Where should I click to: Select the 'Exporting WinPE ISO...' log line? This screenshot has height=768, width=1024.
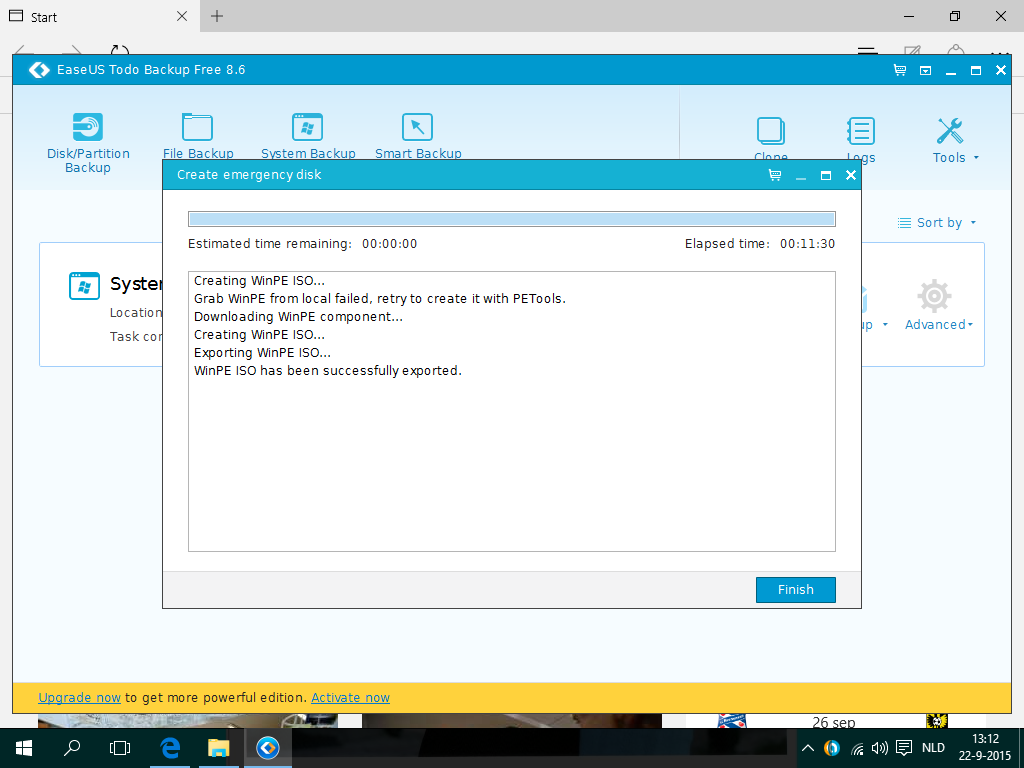(263, 353)
